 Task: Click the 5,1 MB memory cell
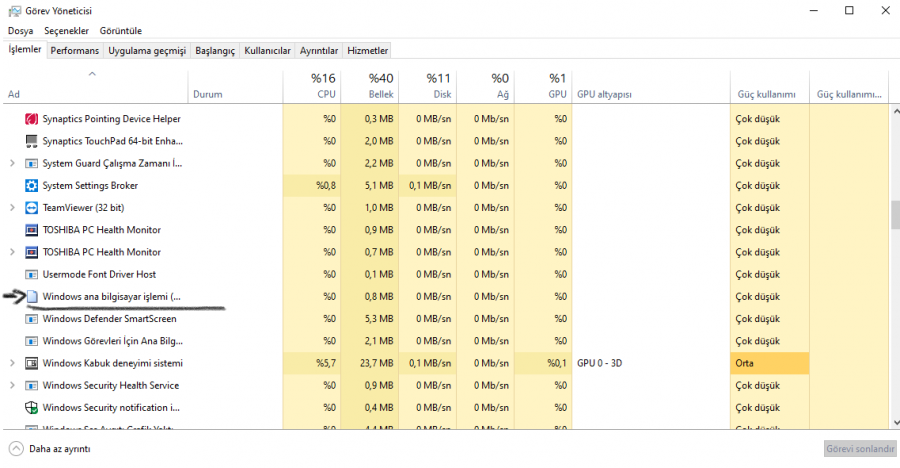tap(370, 185)
